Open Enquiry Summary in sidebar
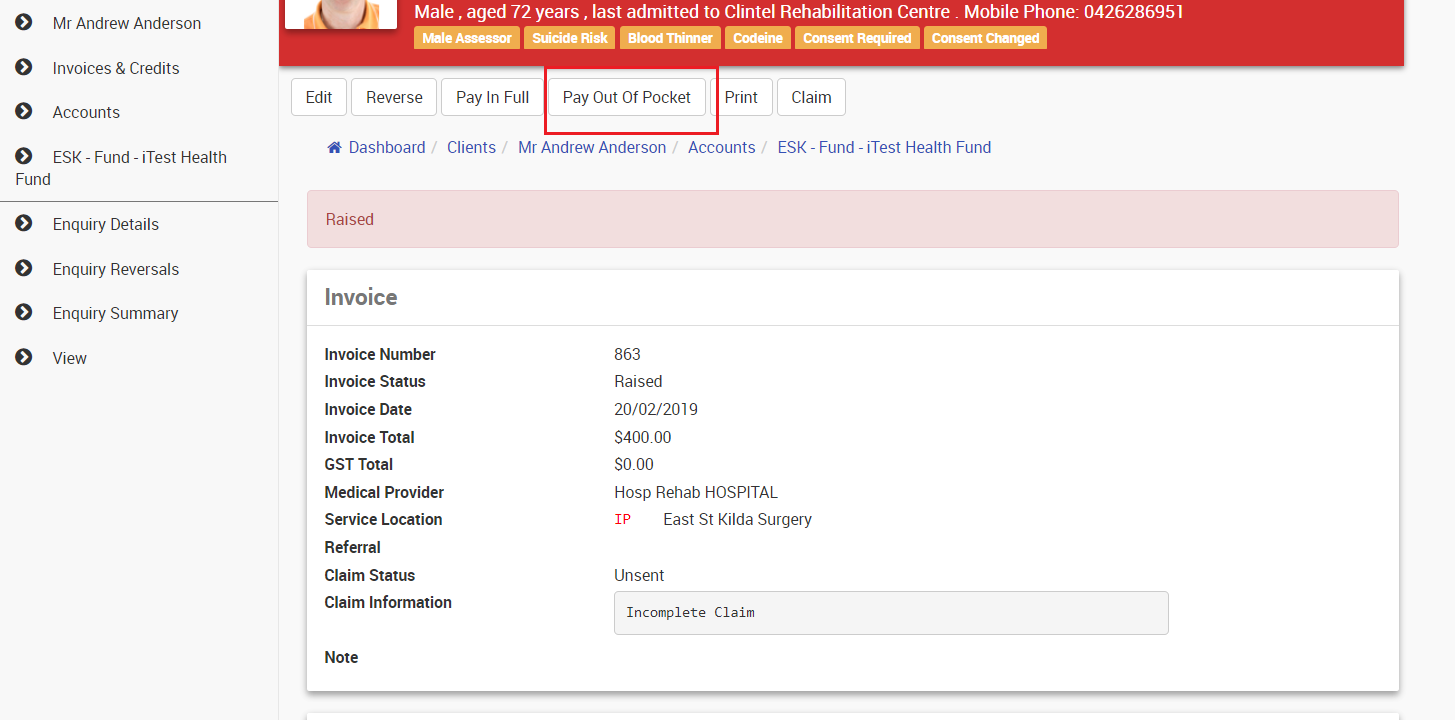This screenshot has width=1455, height=720. (x=115, y=313)
